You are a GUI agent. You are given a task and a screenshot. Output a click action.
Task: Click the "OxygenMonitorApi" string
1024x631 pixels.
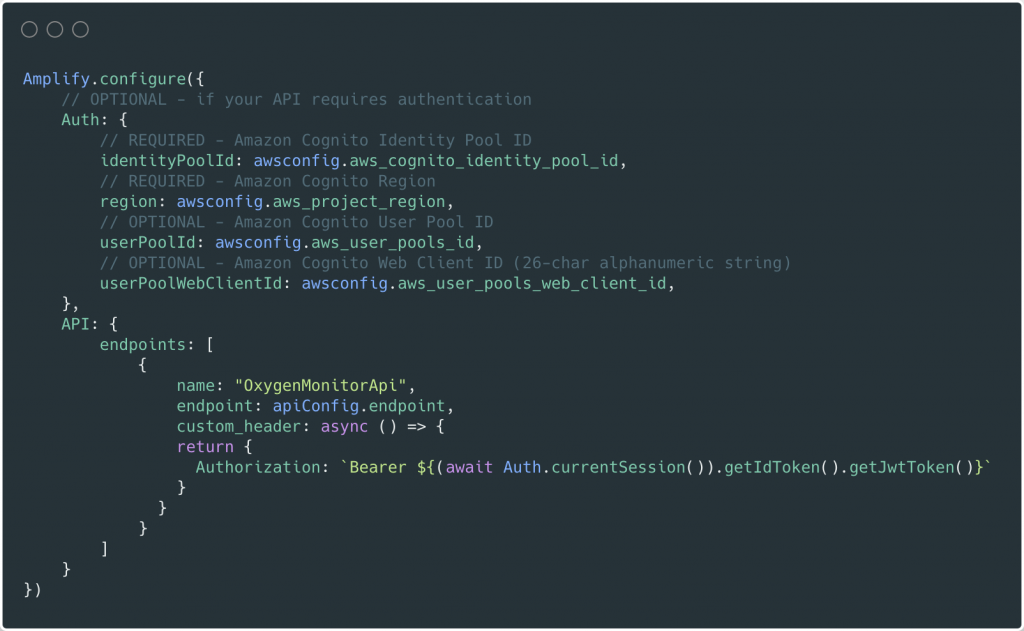(320, 385)
